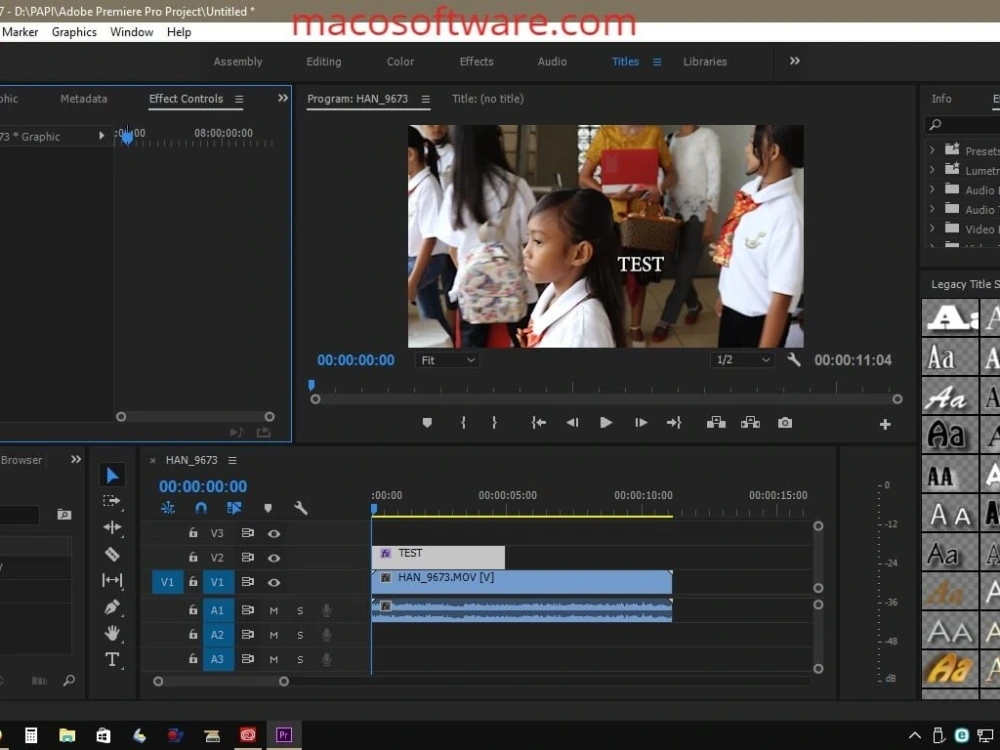This screenshot has height=750, width=1000.
Task: Expand Graphic clip timeline triangle
Action: click(x=101, y=136)
